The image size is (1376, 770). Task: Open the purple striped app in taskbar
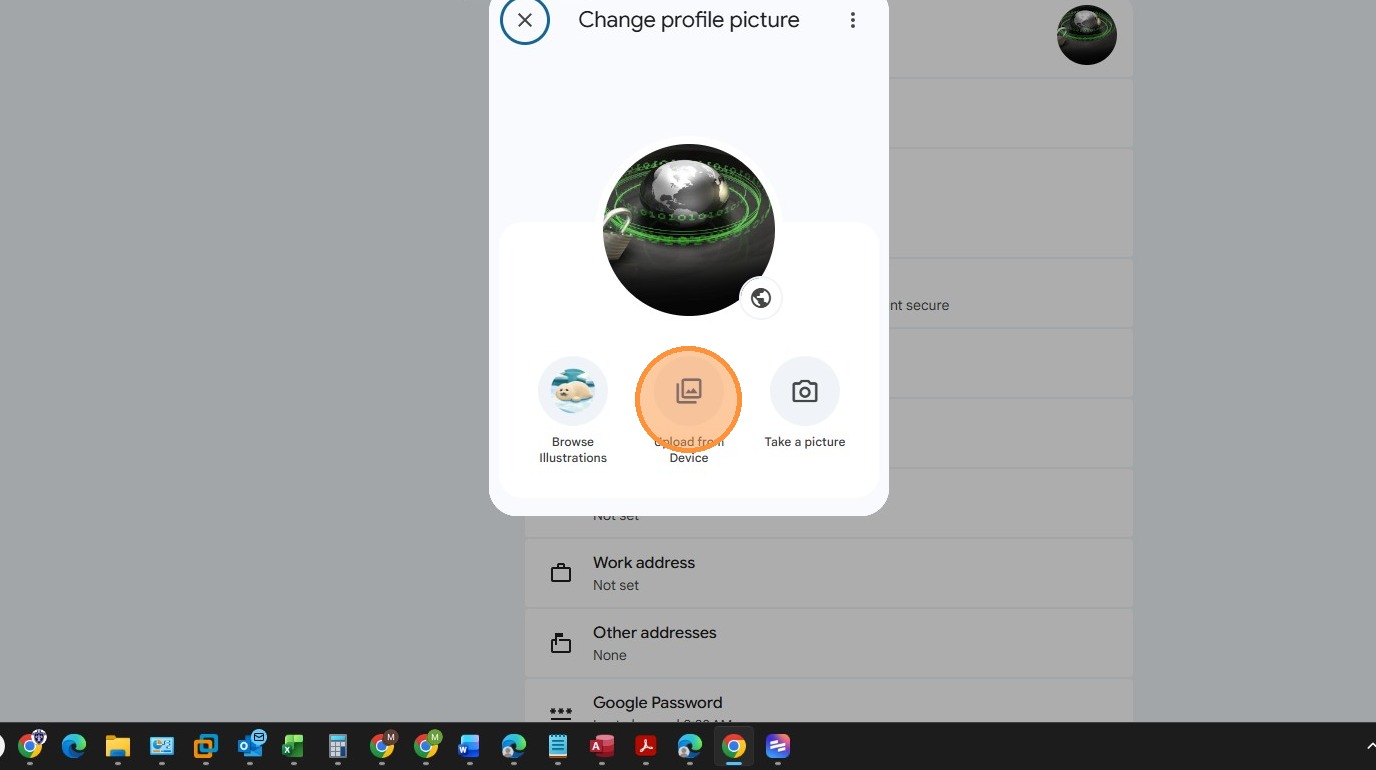(778, 745)
